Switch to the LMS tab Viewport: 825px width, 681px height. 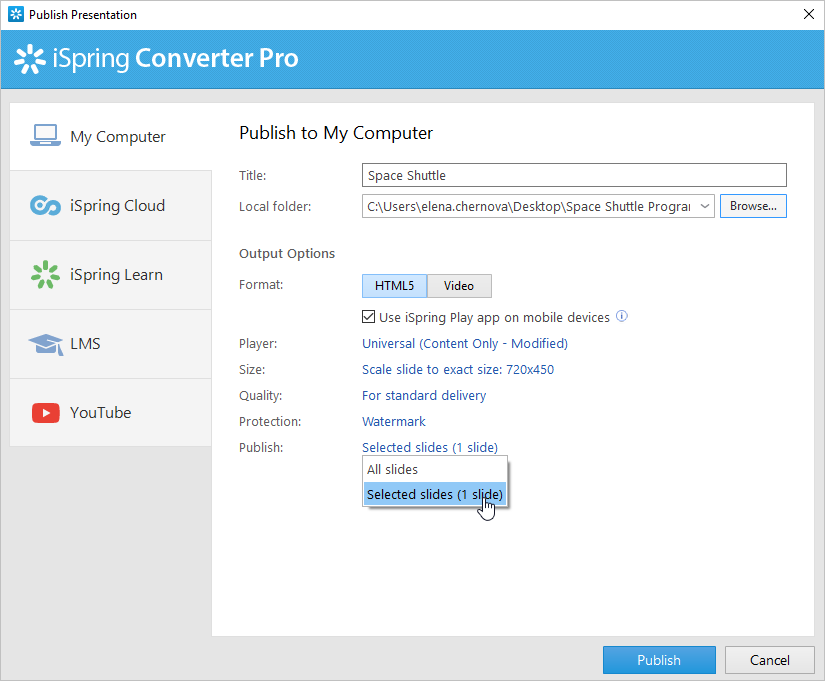[x=110, y=344]
